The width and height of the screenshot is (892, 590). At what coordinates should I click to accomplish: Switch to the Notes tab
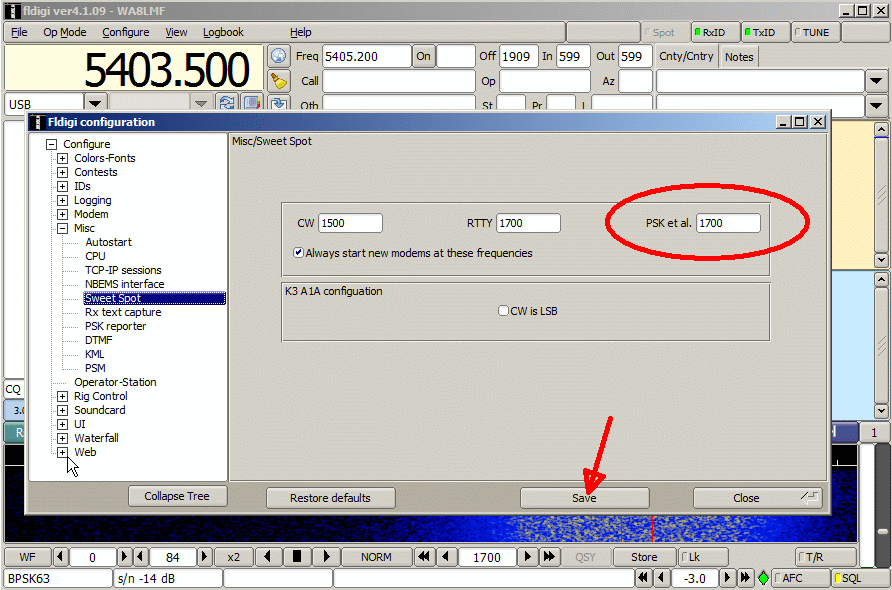tap(738, 57)
